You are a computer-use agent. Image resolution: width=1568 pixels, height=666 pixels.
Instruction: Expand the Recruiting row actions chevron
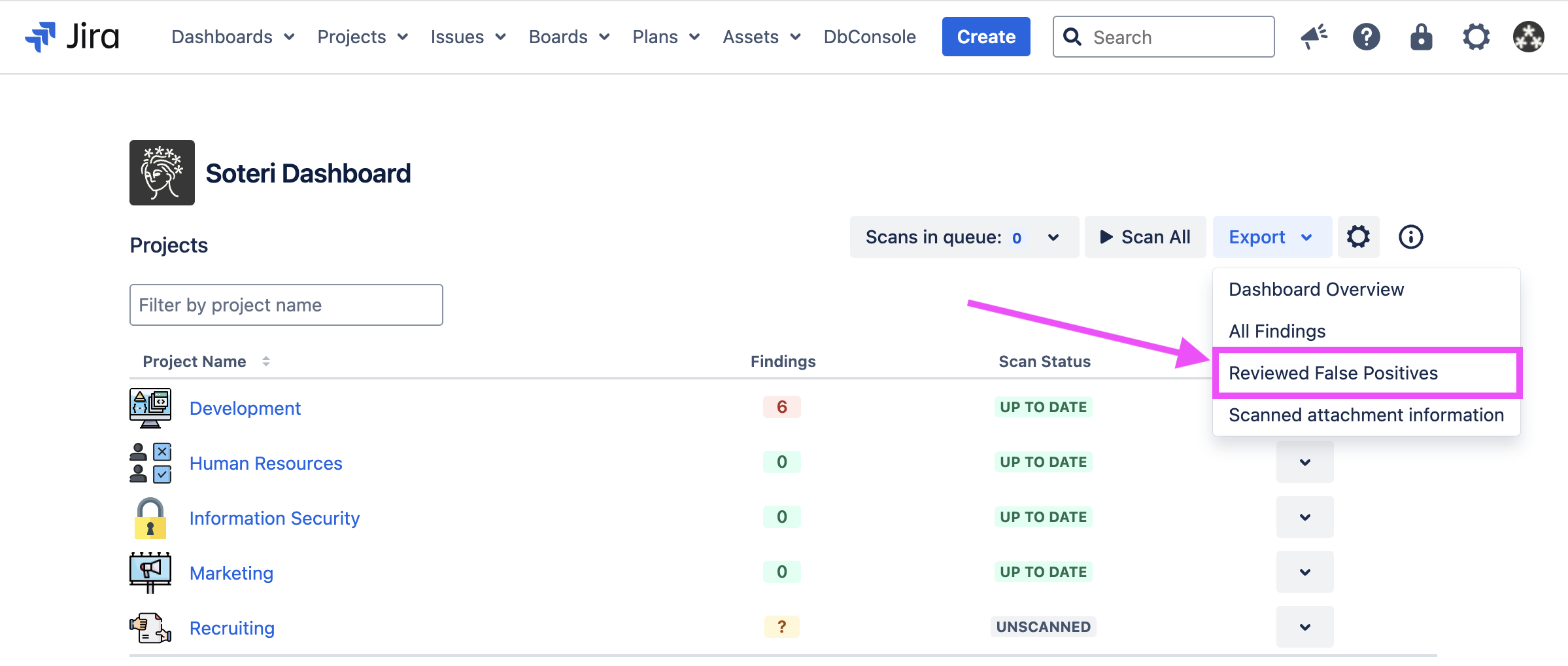pos(1304,627)
